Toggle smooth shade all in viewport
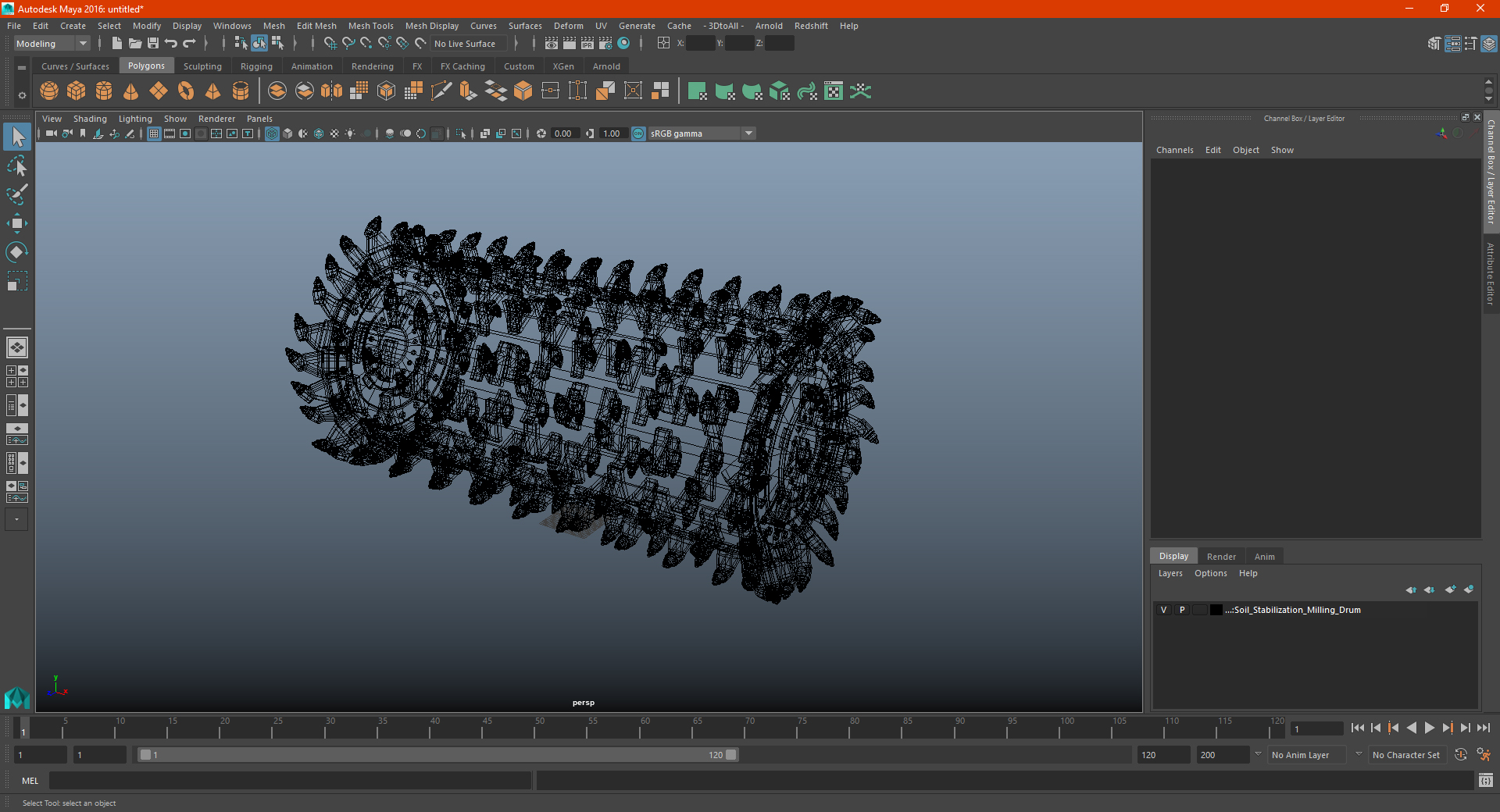 [287, 134]
